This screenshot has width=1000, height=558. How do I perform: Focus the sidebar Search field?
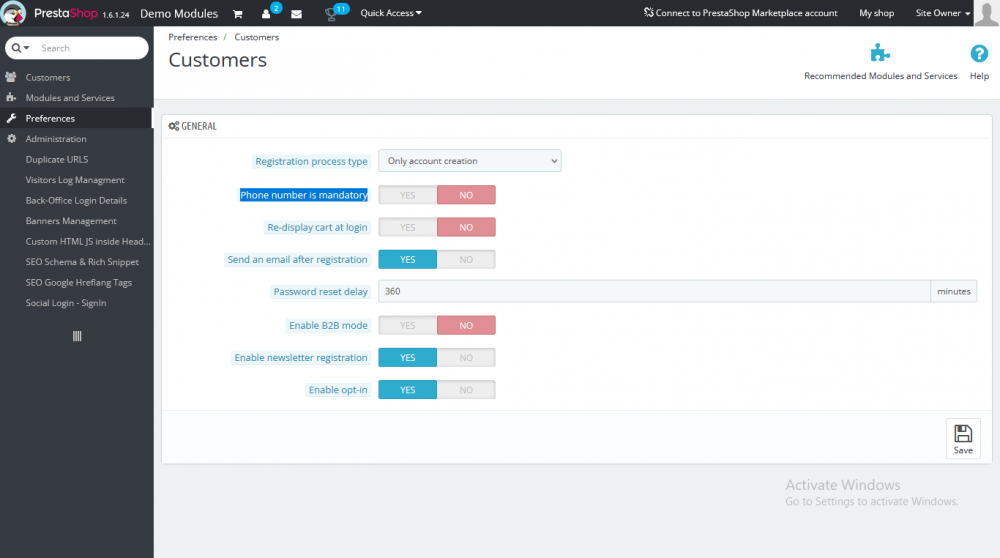pyautogui.click(x=91, y=48)
